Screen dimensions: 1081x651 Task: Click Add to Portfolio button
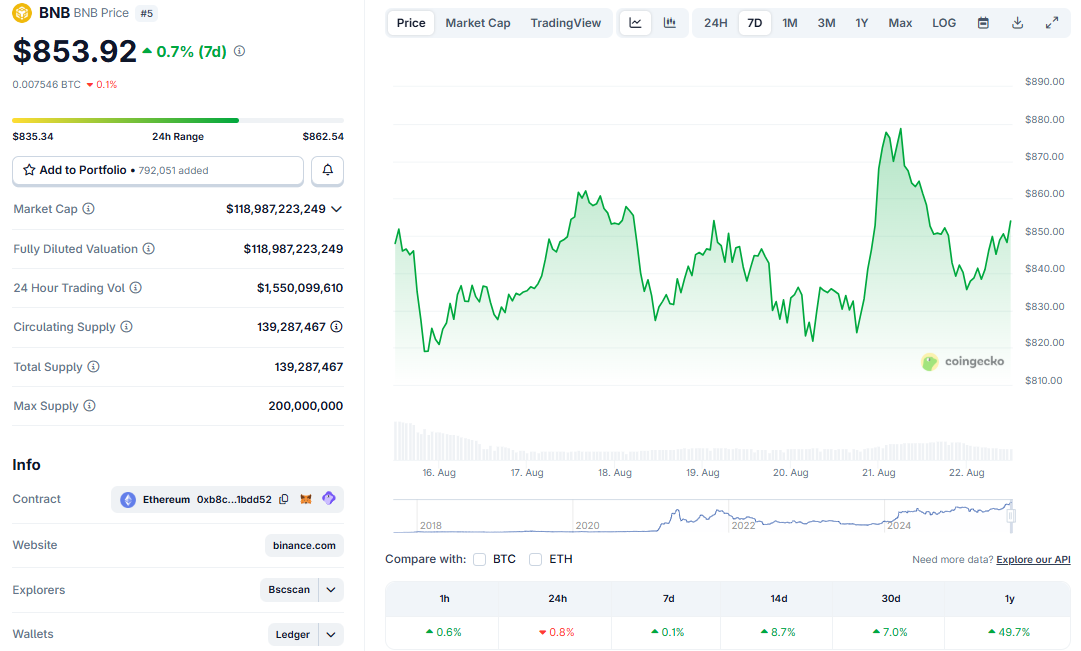coord(158,170)
